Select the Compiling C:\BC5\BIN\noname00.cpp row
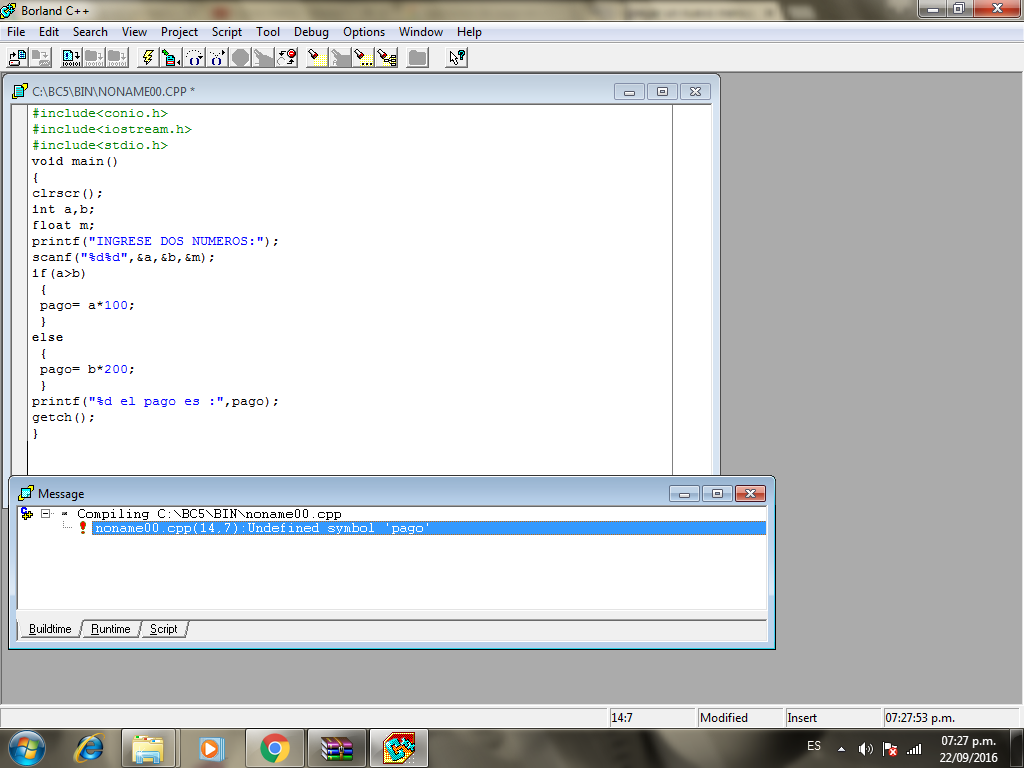Image resolution: width=1024 pixels, height=768 pixels. click(209, 514)
